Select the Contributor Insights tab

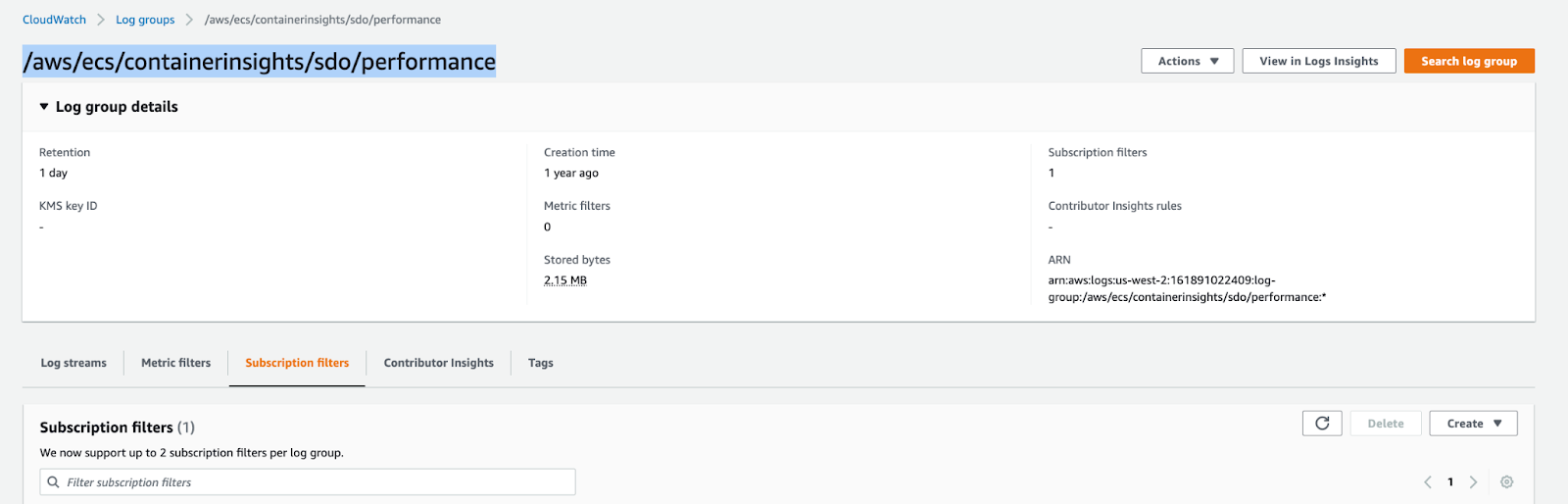point(438,363)
